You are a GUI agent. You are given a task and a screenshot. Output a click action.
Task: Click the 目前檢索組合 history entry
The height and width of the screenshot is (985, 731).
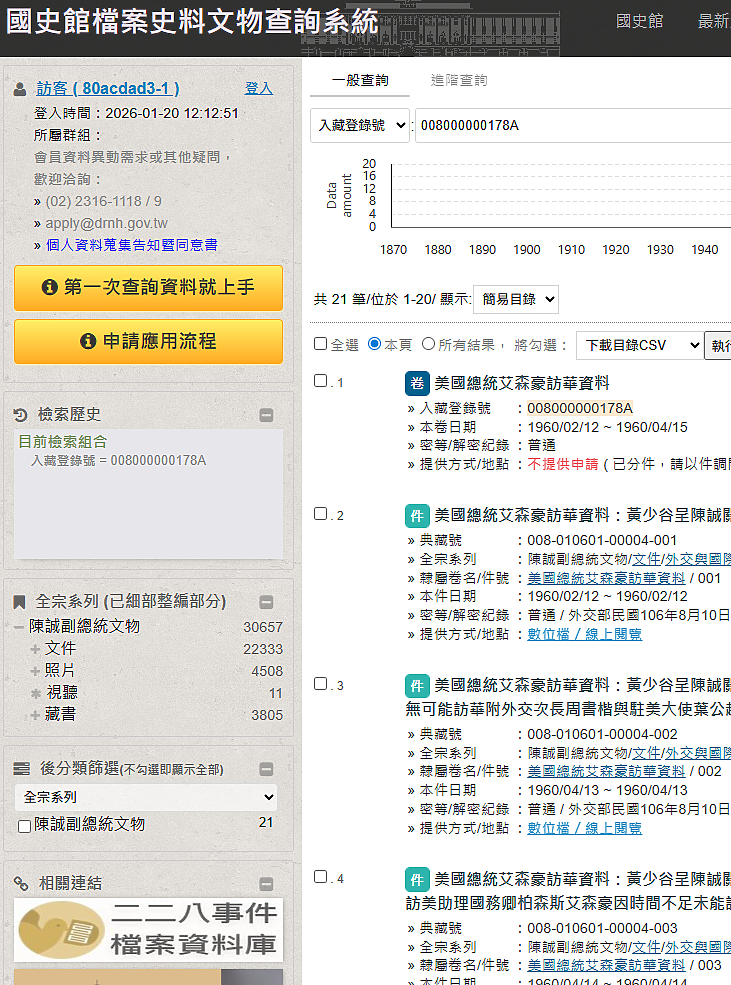coord(63,442)
